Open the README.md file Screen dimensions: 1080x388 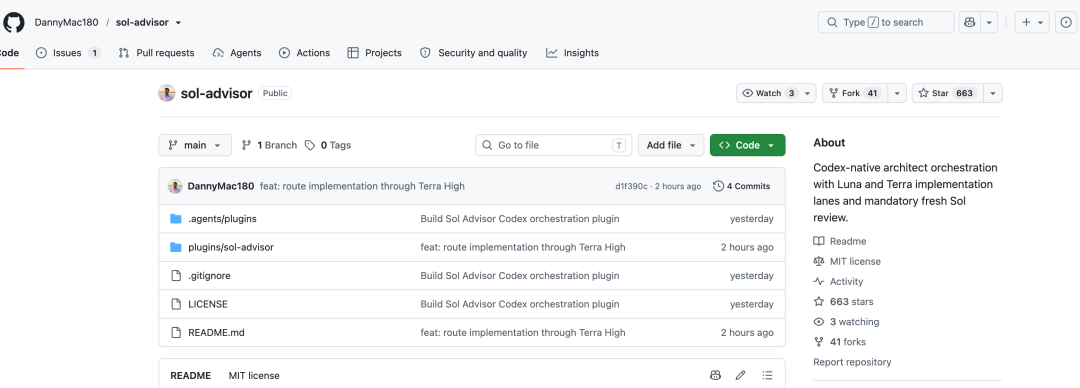pos(216,332)
